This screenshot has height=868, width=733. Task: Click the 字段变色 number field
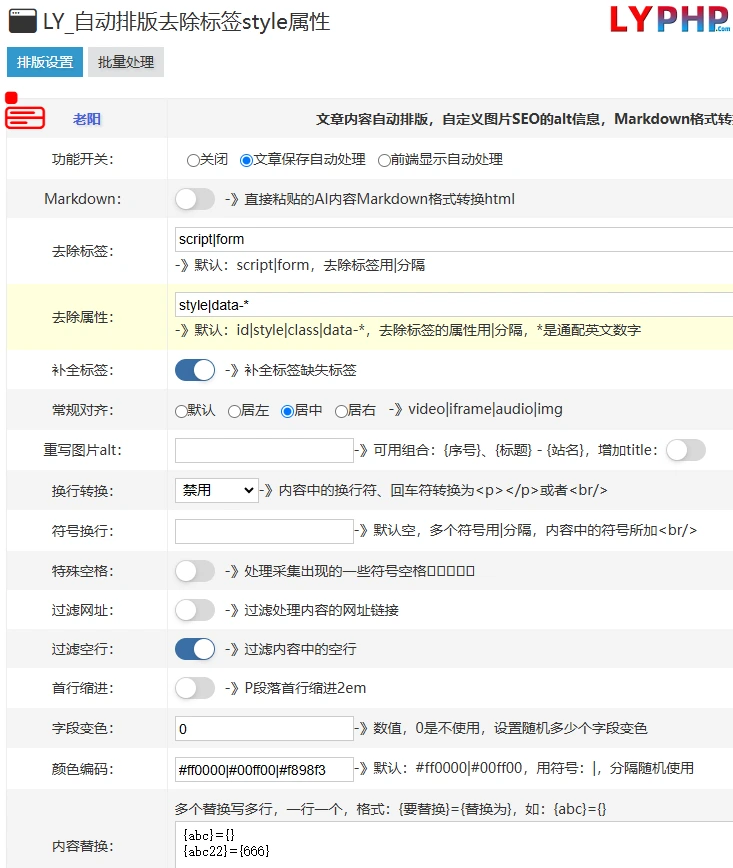coord(264,728)
